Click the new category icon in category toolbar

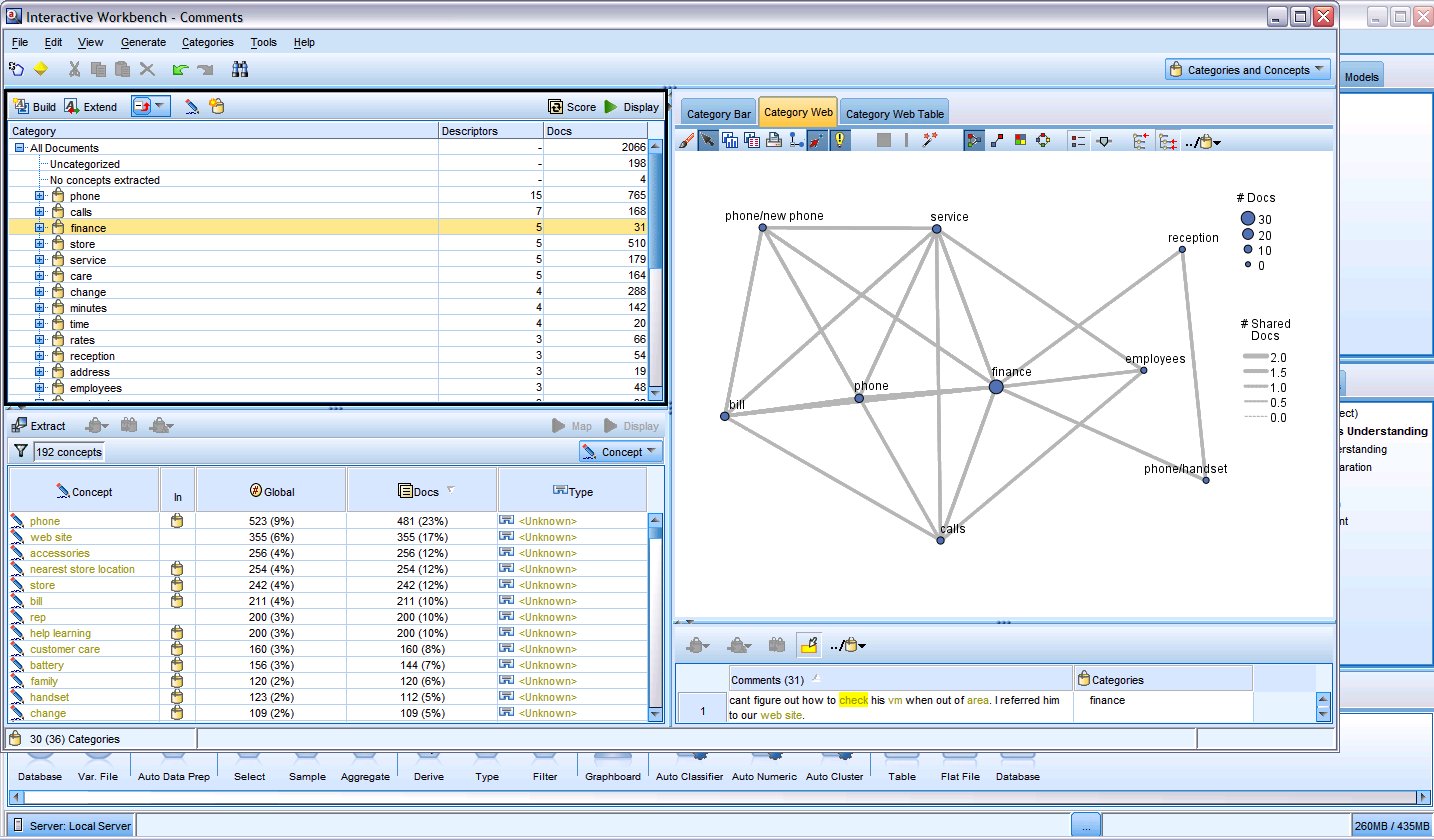pos(216,106)
